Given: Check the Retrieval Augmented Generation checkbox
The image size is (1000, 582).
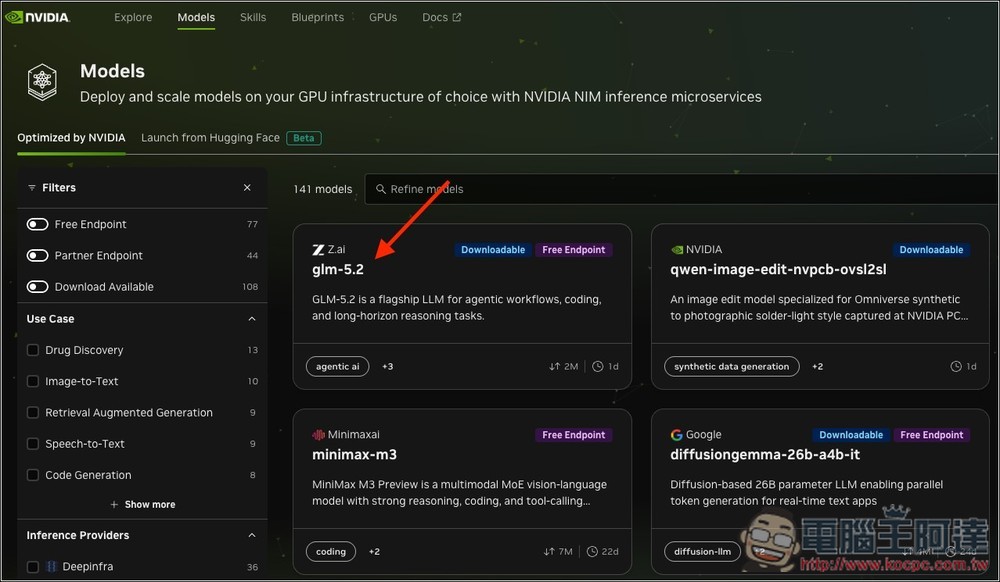Looking at the screenshot, I should [33, 412].
